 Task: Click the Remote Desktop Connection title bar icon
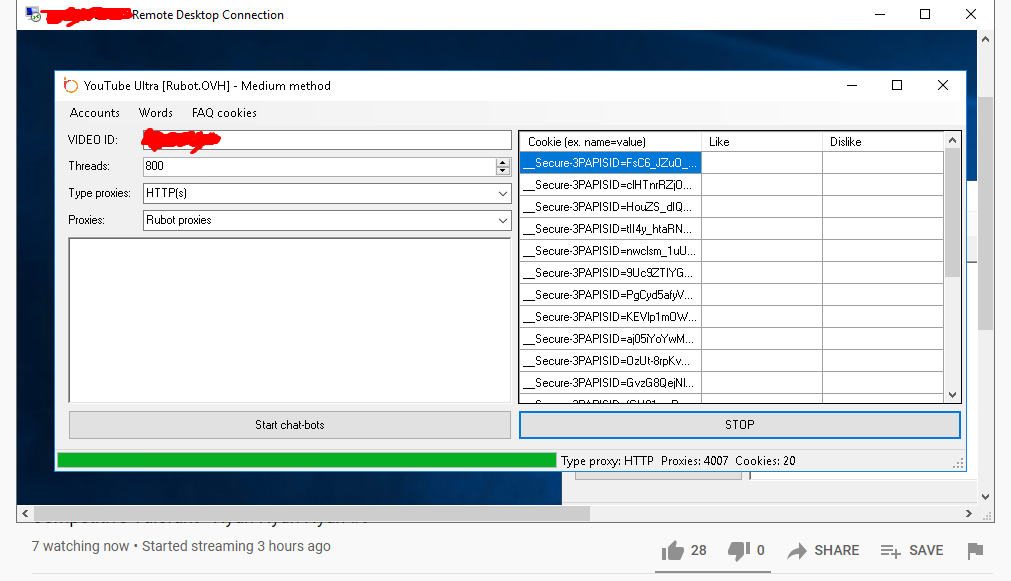(33, 15)
